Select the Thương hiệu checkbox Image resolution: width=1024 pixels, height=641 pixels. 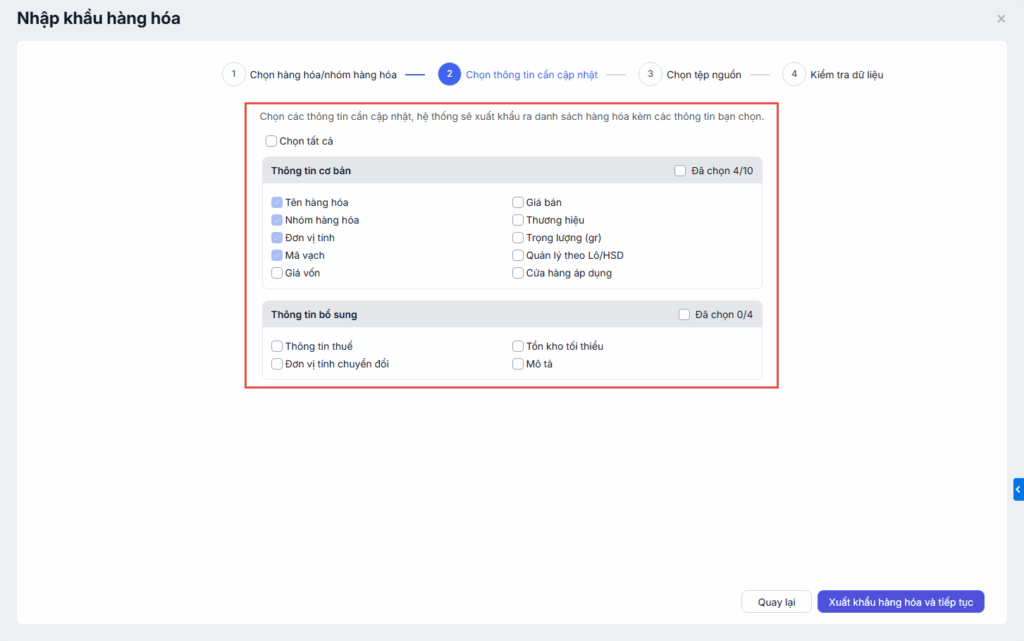(518, 220)
